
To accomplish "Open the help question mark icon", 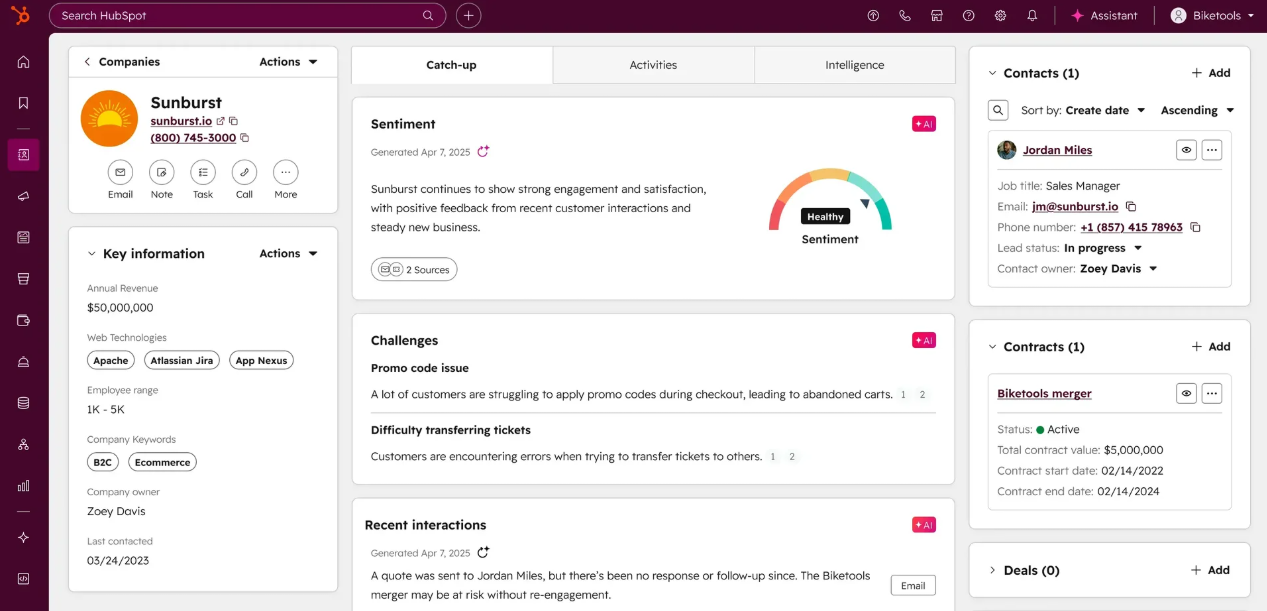I will point(967,15).
